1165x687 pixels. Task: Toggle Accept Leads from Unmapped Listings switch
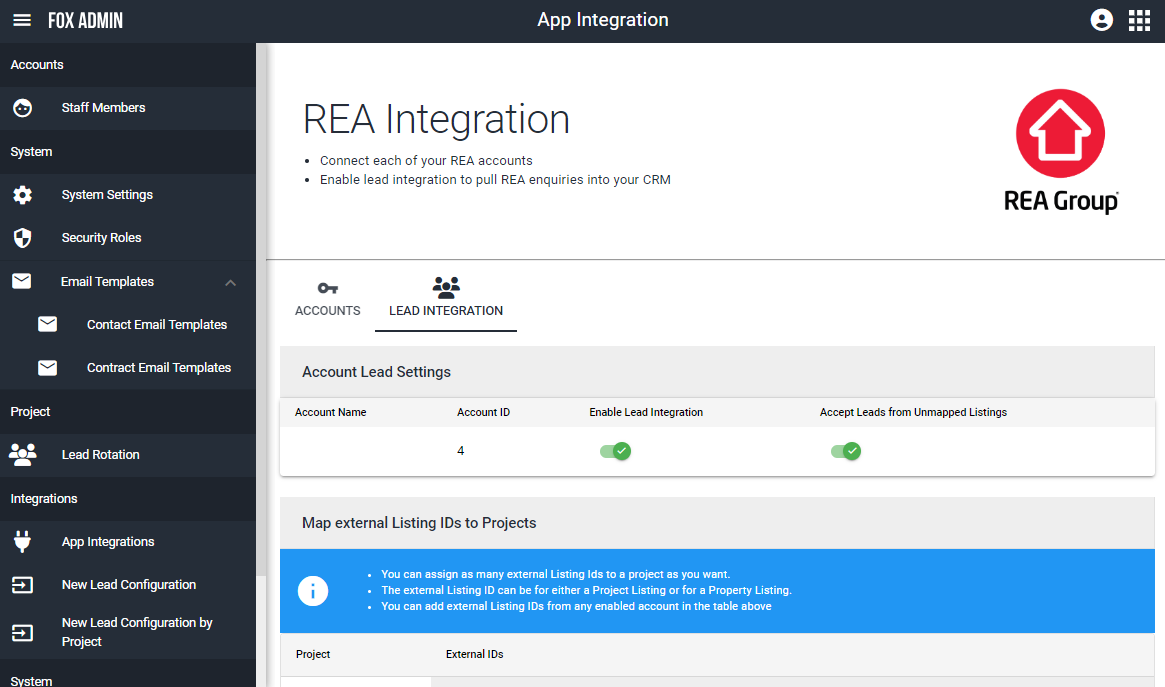(x=846, y=451)
